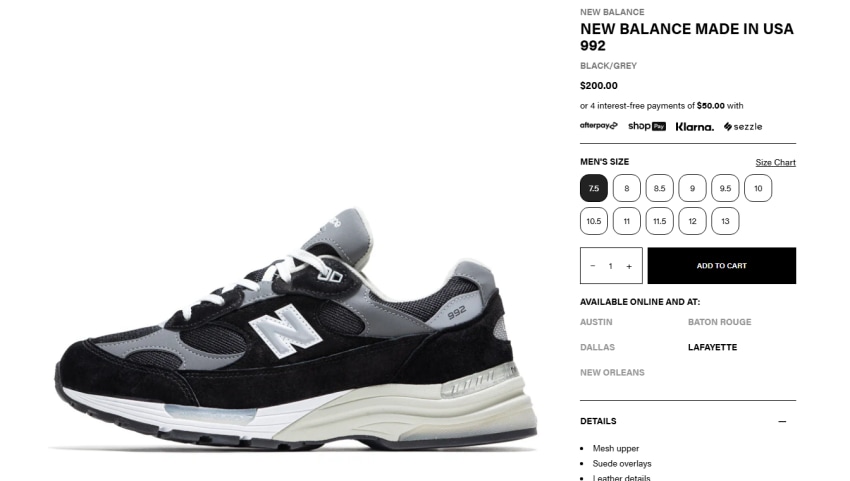Choose size 13 option
This screenshot has height=481, width=850.
[x=725, y=221]
